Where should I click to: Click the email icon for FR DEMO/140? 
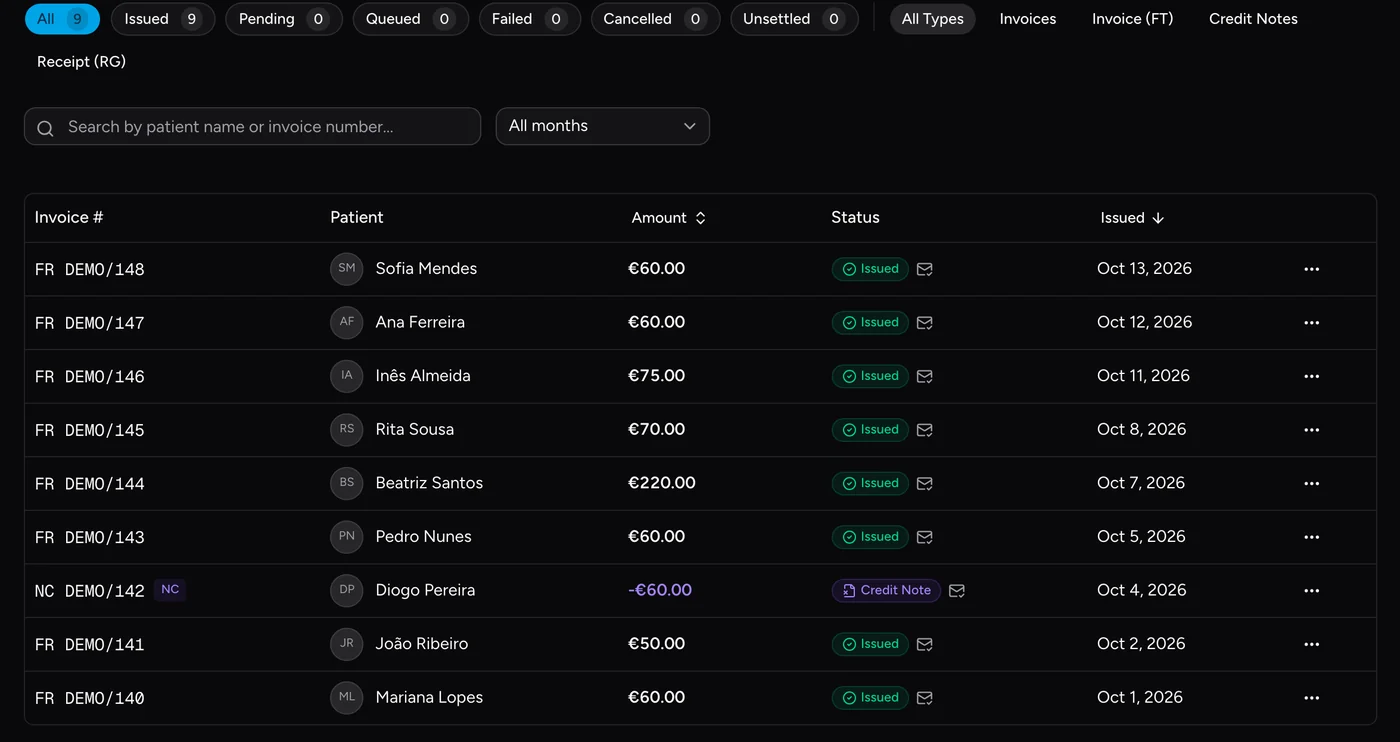point(925,698)
